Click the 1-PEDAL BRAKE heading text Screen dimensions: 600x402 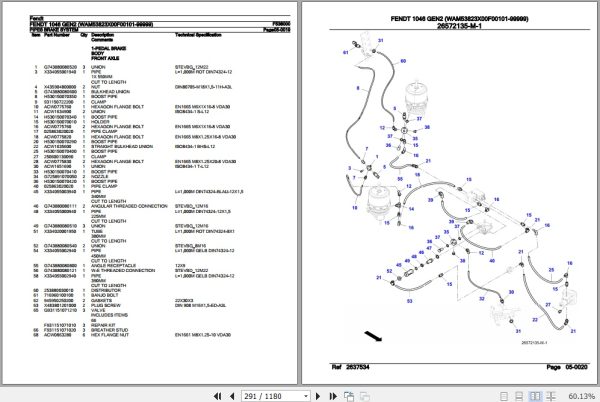tap(108, 48)
